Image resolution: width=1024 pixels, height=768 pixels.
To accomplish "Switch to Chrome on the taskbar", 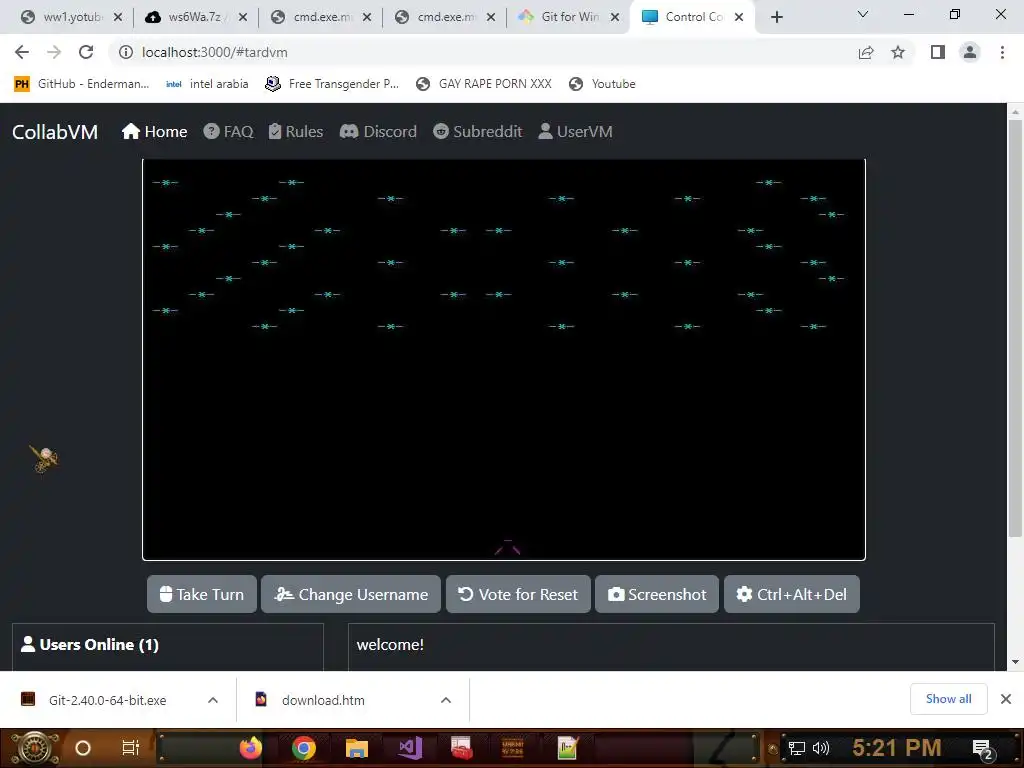I will click(304, 748).
